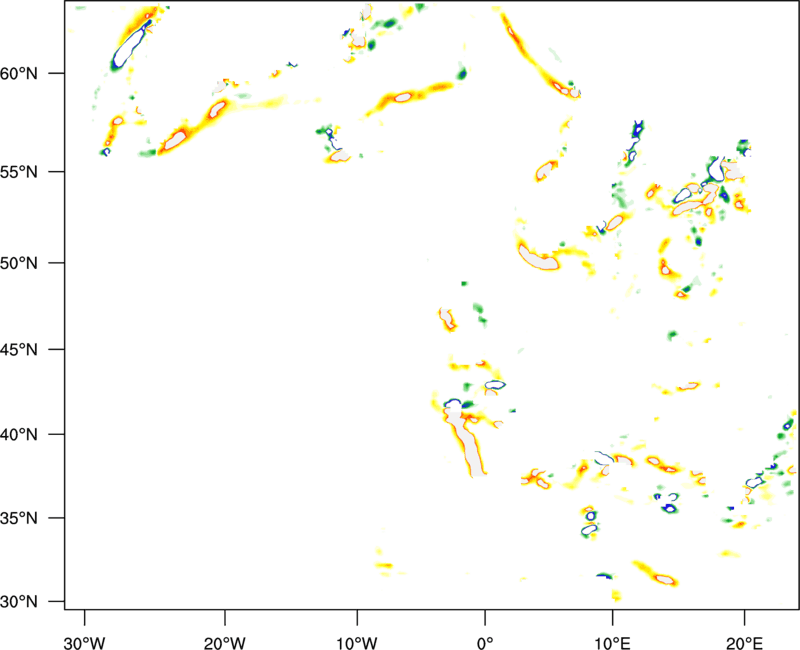Click the 30°N latitude label
Viewport: 800px width, 650px height.
coord(19,602)
